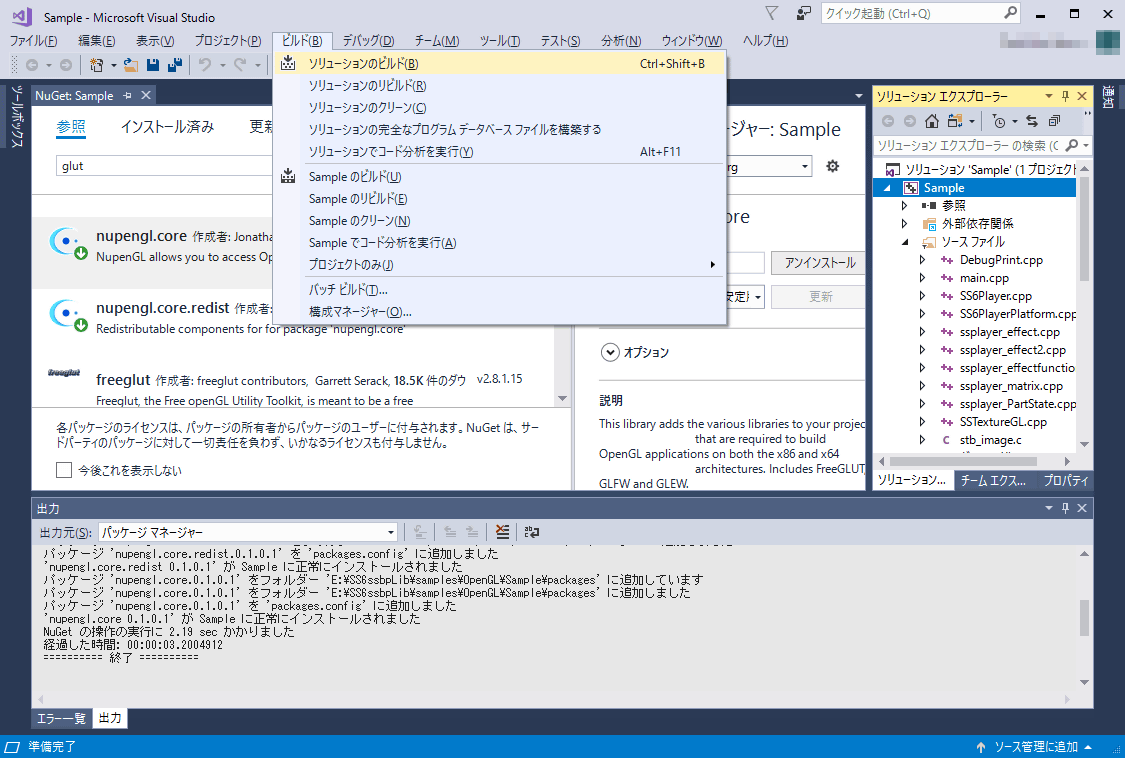Image resolution: width=1125 pixels, height=758 pixels.
Task: Open the デバッグ menu
Action: point(368,41)
